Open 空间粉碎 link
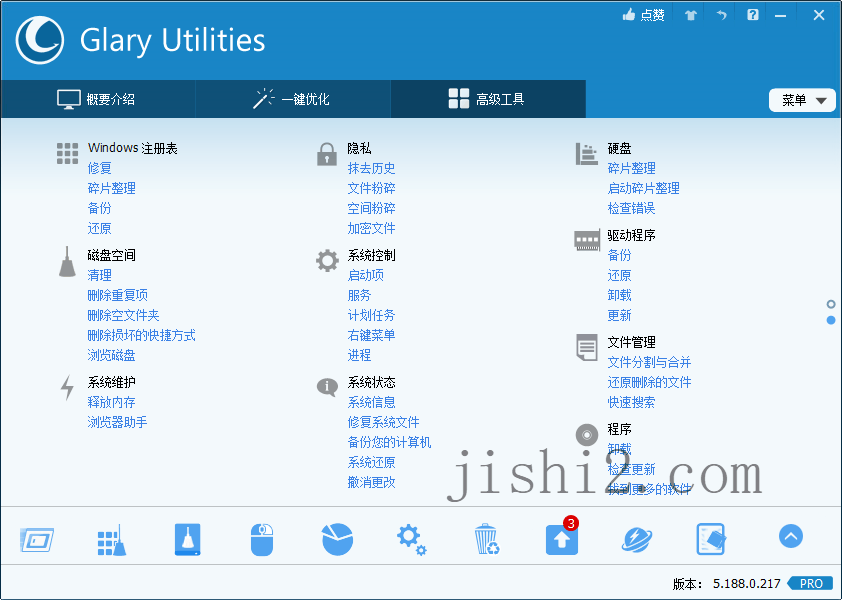Viewport: 842px width, 600px height. 372,208
